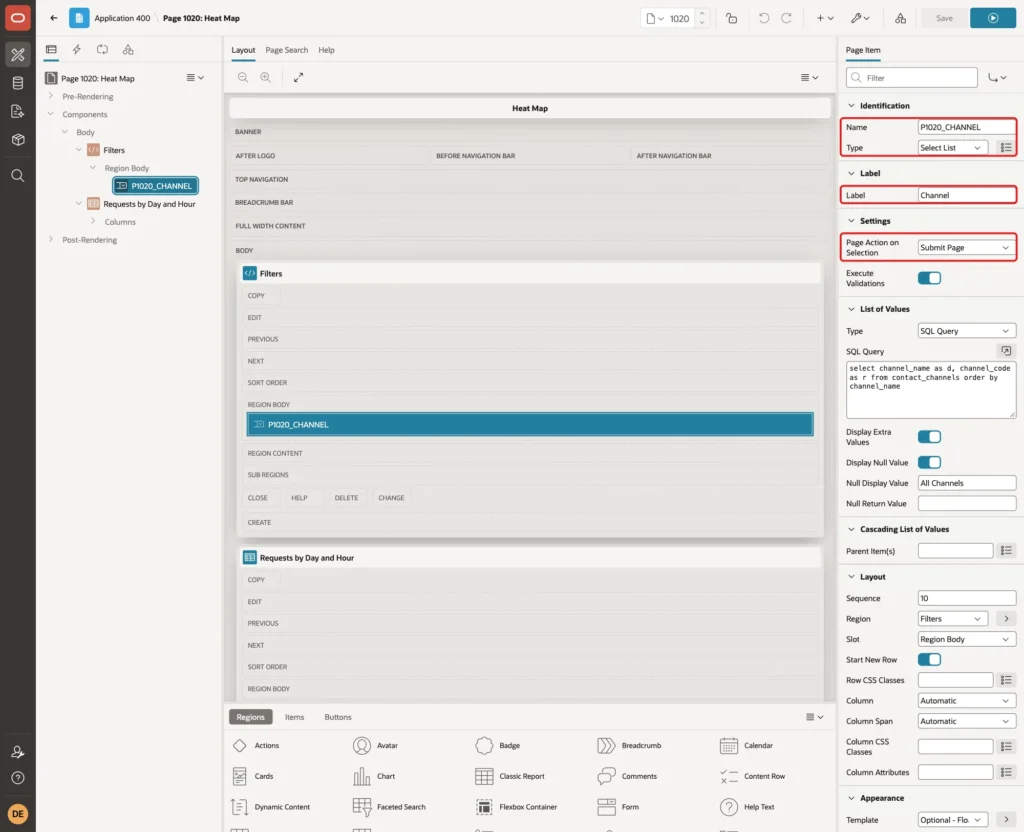The height and width of the screenshot is (832, 1024).
Task: Turn off Display Null Value switch
Action: [929, 462]
